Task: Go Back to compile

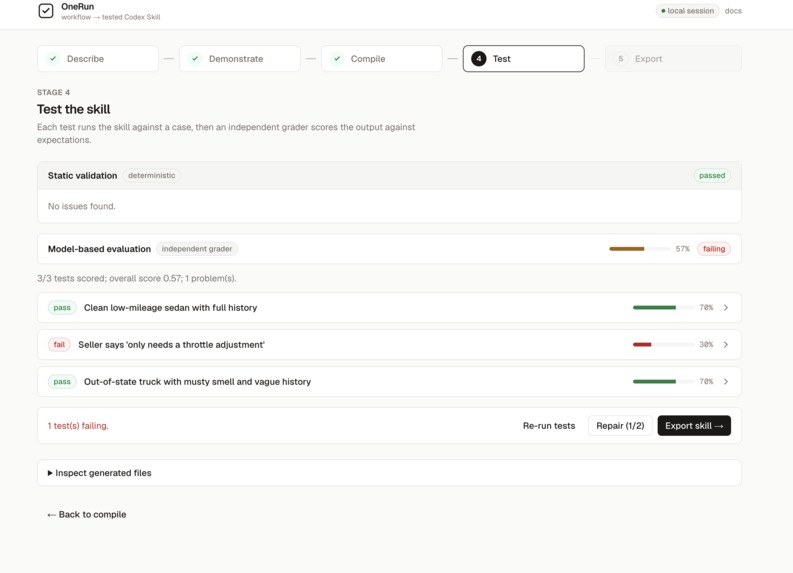Action: pos(86,514)
